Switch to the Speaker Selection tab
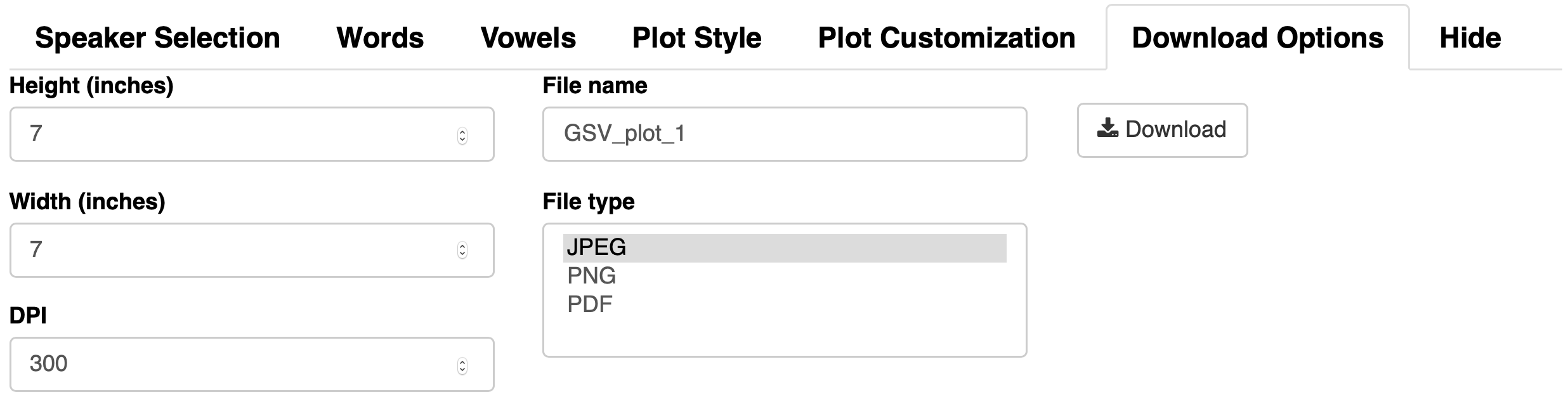Viewport: 1568px width, 404px height. tap(157, 38)
